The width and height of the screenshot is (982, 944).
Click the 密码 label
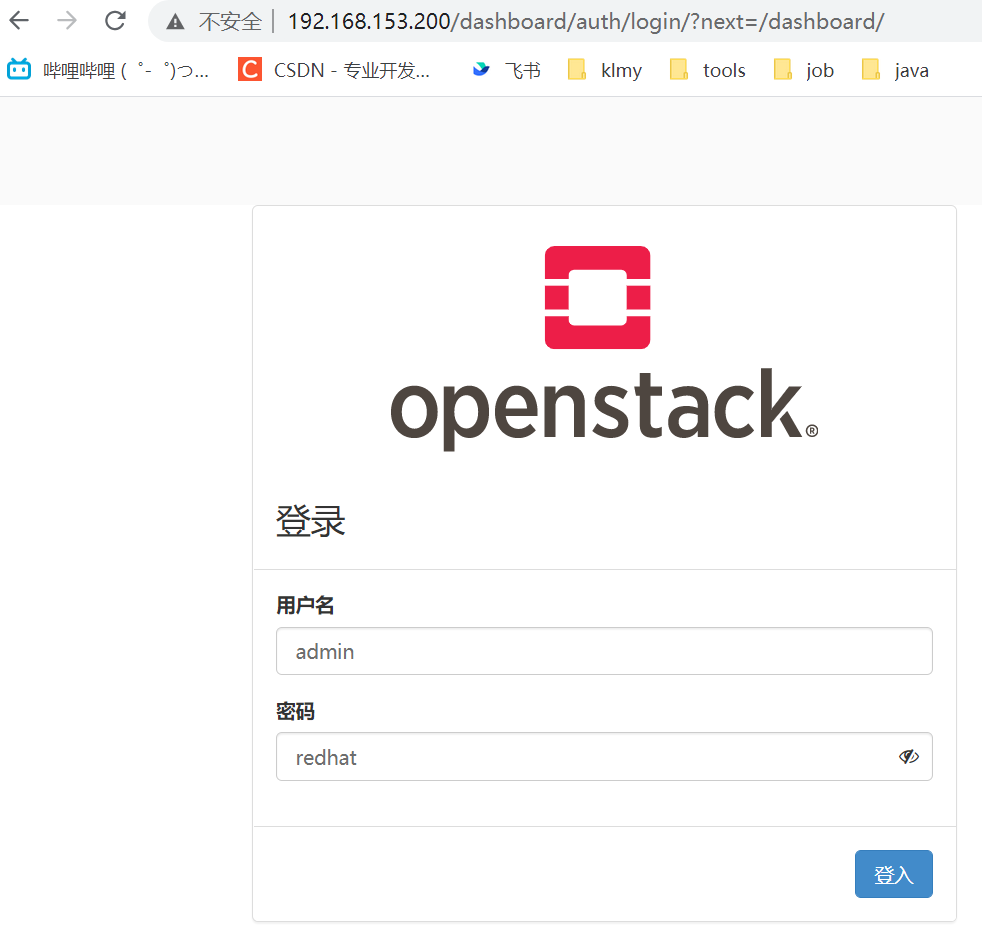tap(296, 711)
